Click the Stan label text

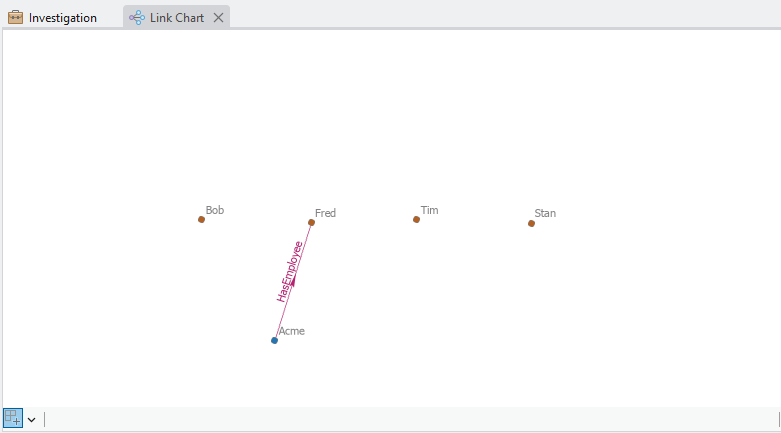click(545, 213)
